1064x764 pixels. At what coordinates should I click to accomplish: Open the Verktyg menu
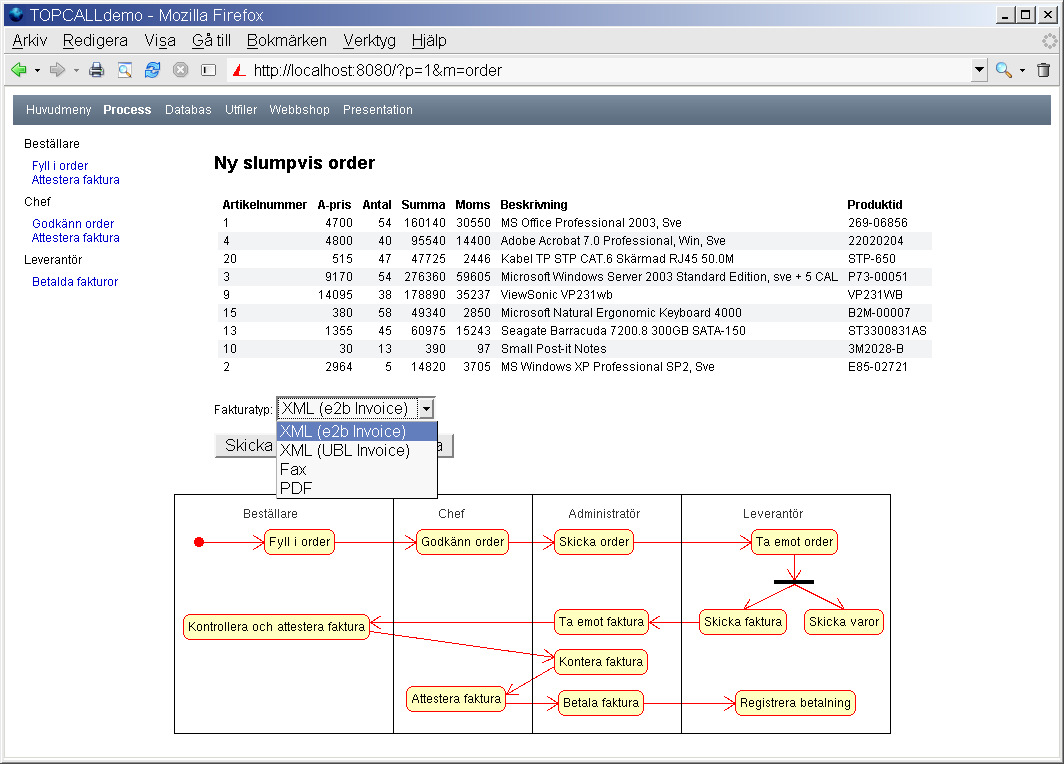(369, 41)
